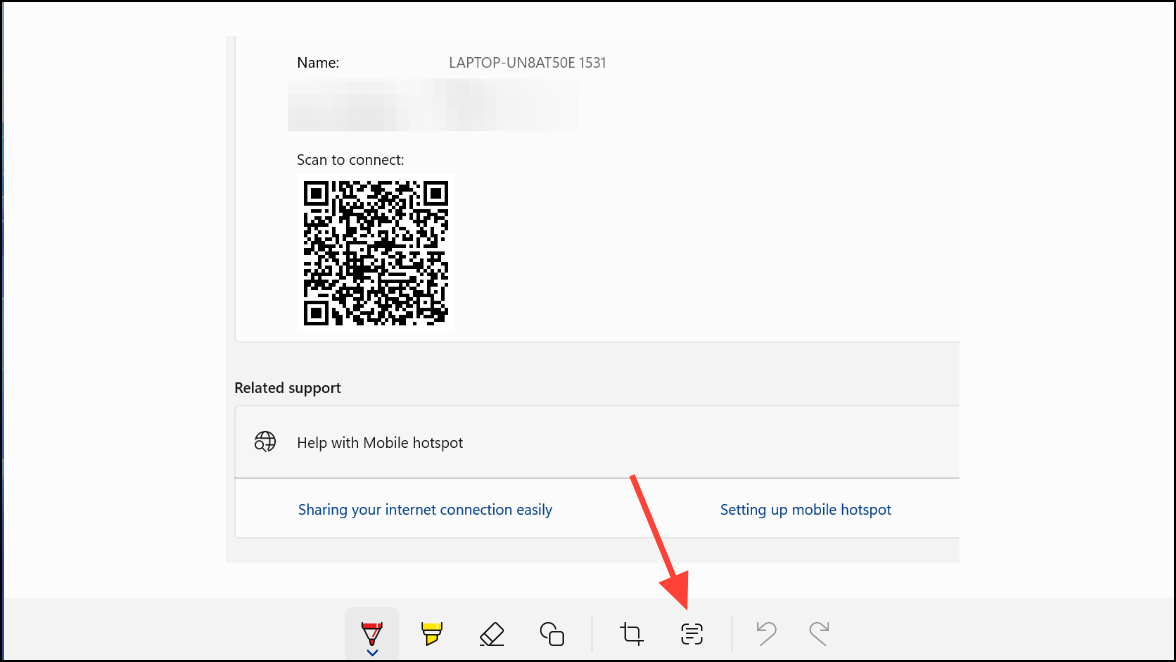Click the Help with Mobile hotspot row
This screenshot has height=662, width=1176.
[x=597, y=442]
